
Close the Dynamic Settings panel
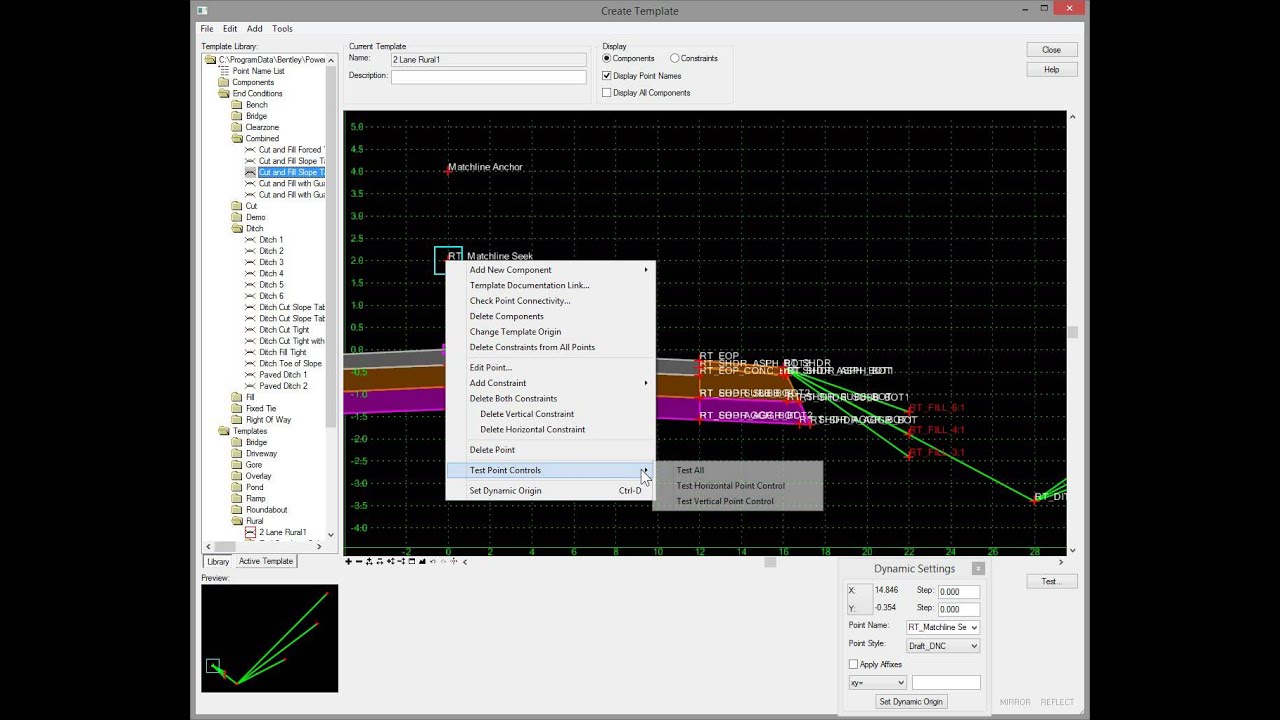[978, 569]
